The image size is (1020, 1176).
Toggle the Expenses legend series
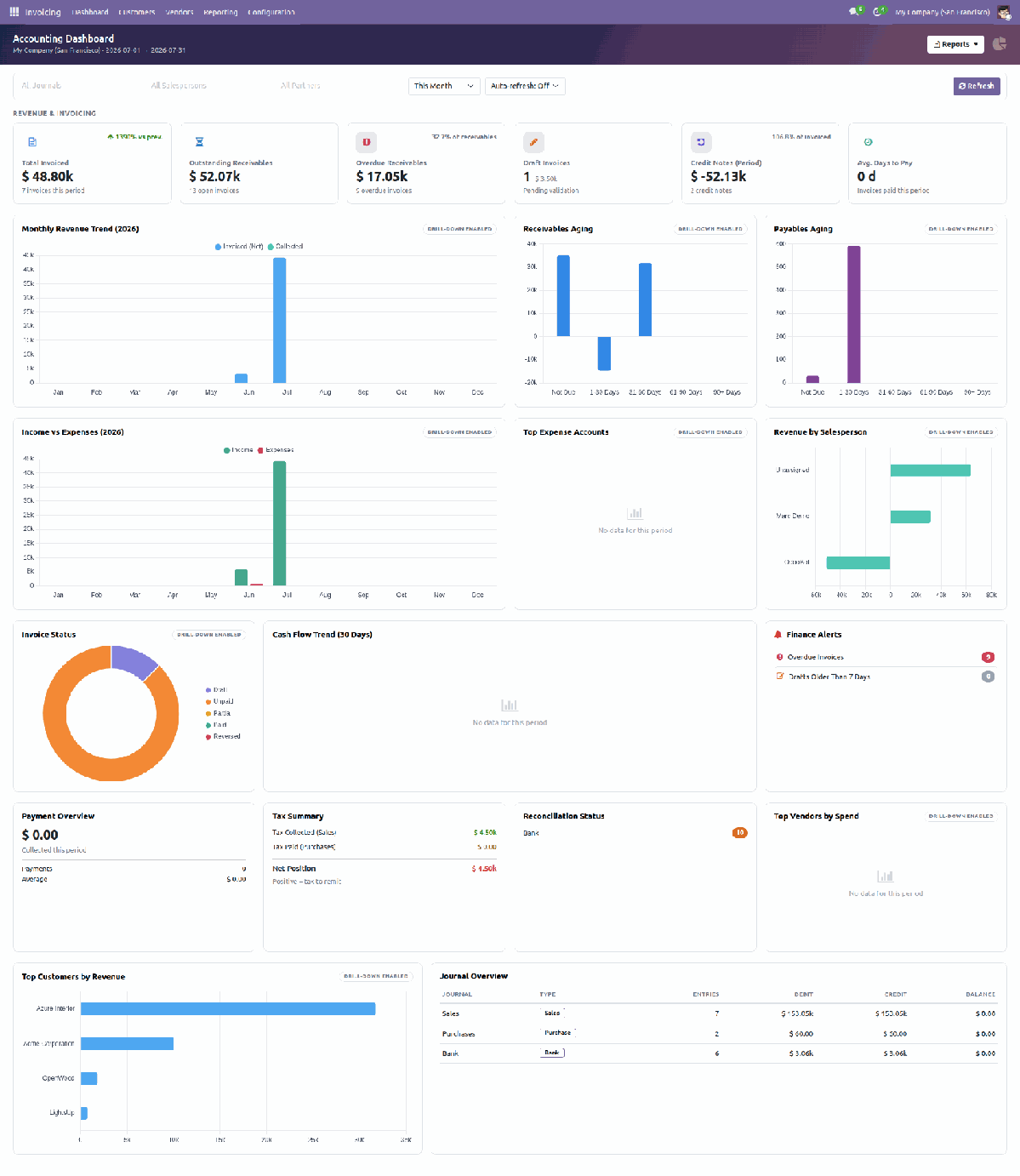click(x=276, y=450)
